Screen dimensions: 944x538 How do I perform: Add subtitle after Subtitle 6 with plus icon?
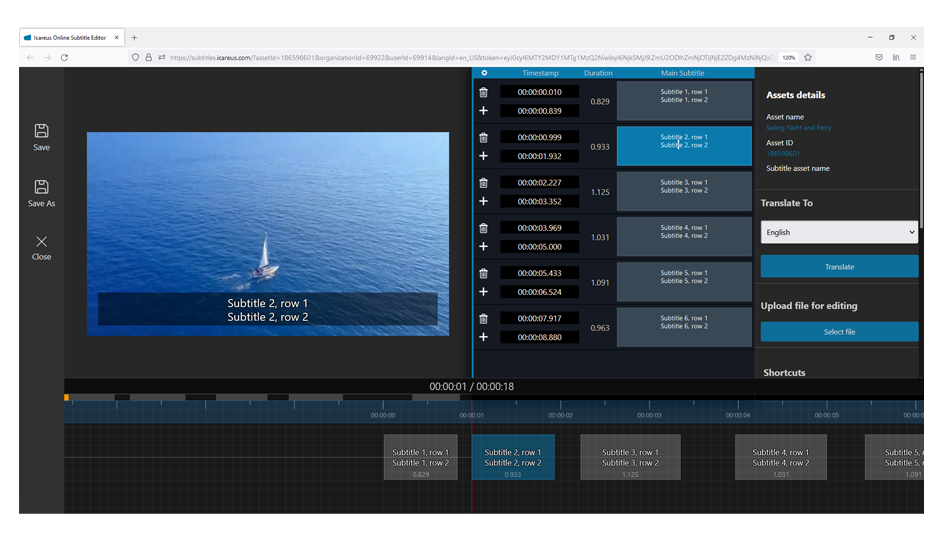pos(484,337)
